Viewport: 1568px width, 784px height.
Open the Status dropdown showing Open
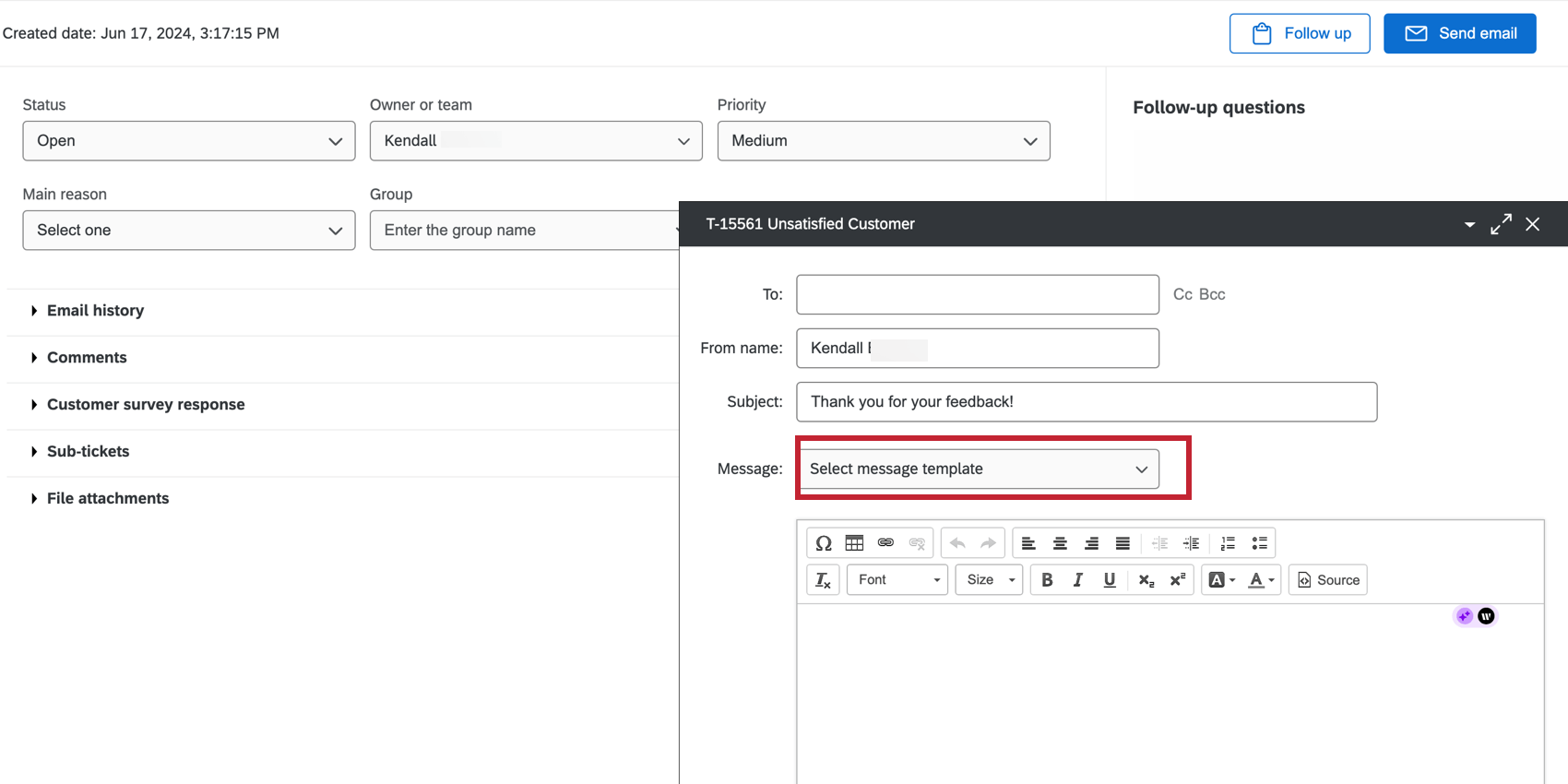point(189,141)
